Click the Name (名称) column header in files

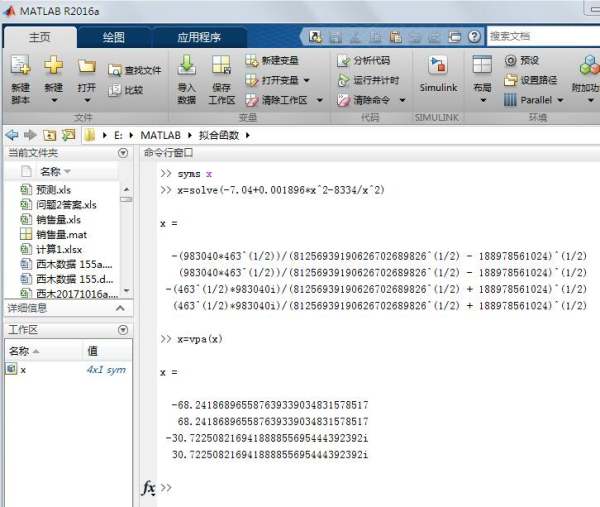pyautogui.click(x=56, y=171)
